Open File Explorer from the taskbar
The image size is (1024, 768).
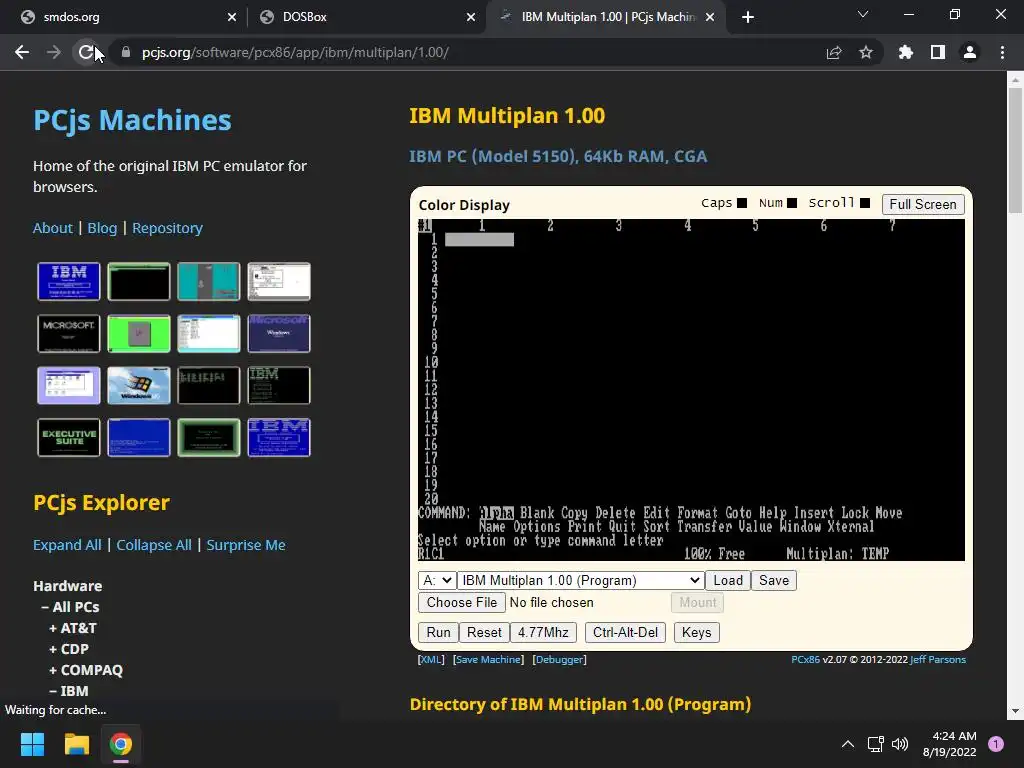[x=76, y=744]
